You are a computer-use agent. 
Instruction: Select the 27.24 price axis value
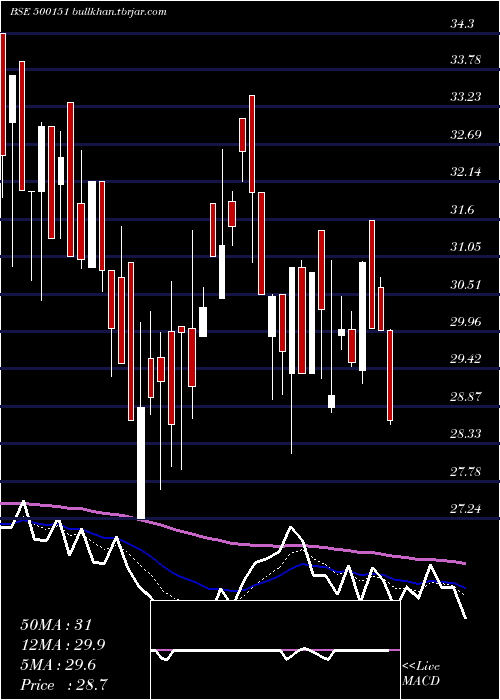click(x=466, y=508)
